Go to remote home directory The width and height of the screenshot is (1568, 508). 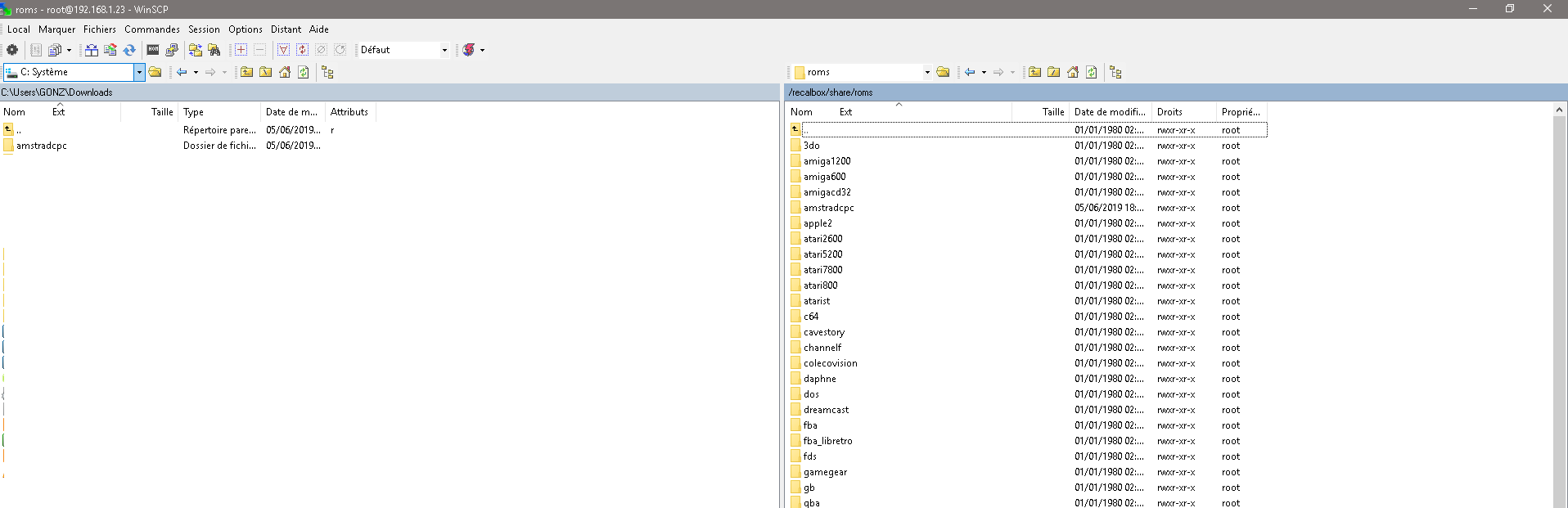[x=1073, y=72]
